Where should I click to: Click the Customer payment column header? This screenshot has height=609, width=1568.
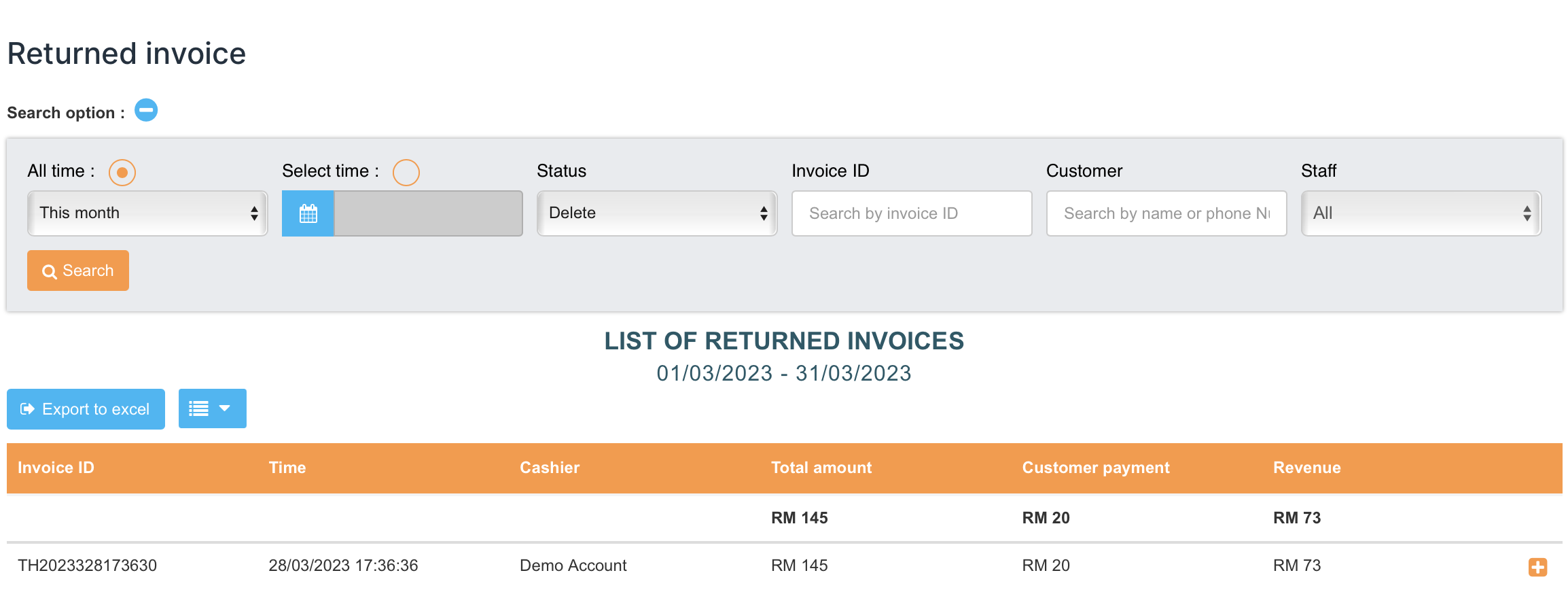[1095, 468]
